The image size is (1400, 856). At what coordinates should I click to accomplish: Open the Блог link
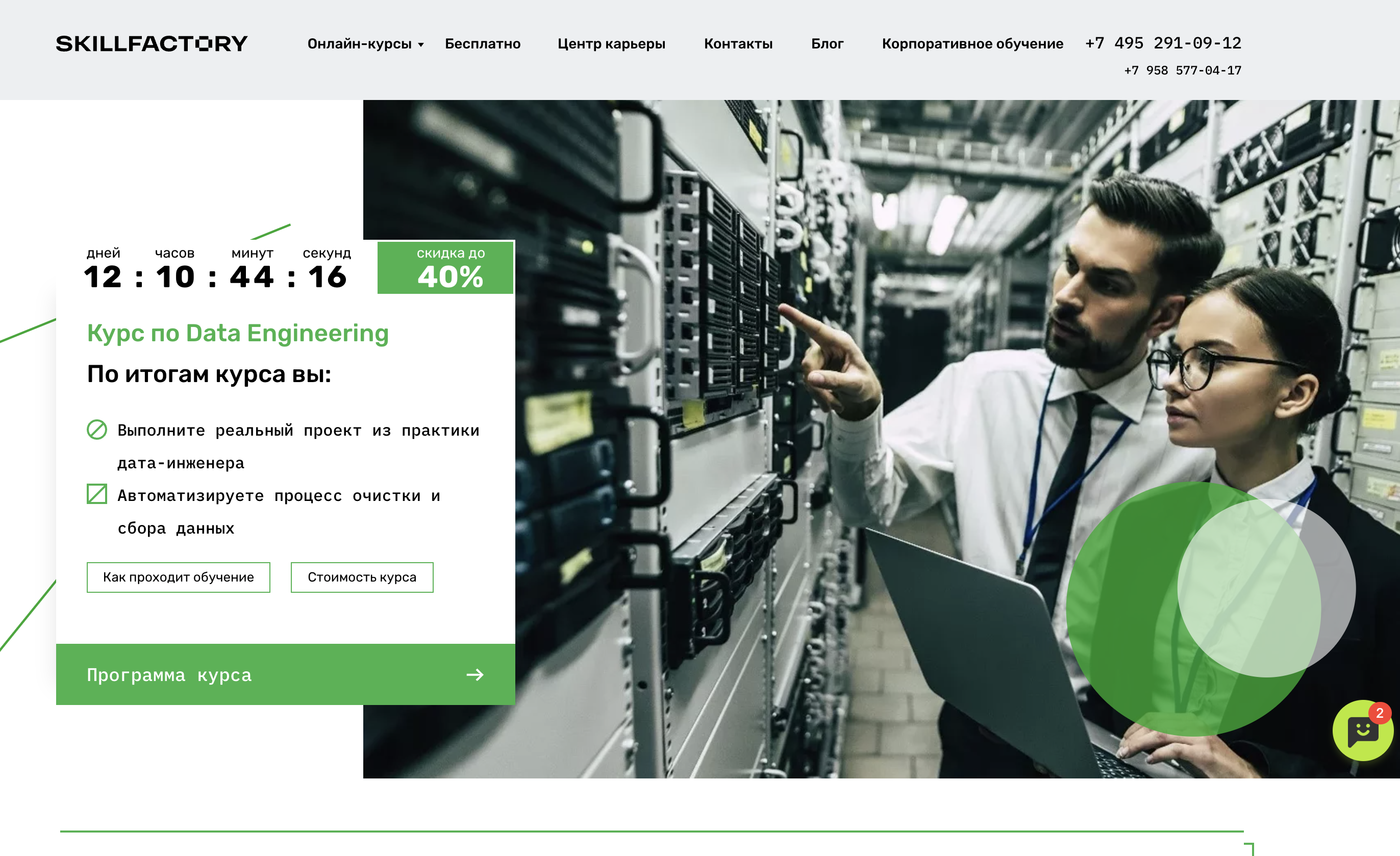(x=827, y=44)
